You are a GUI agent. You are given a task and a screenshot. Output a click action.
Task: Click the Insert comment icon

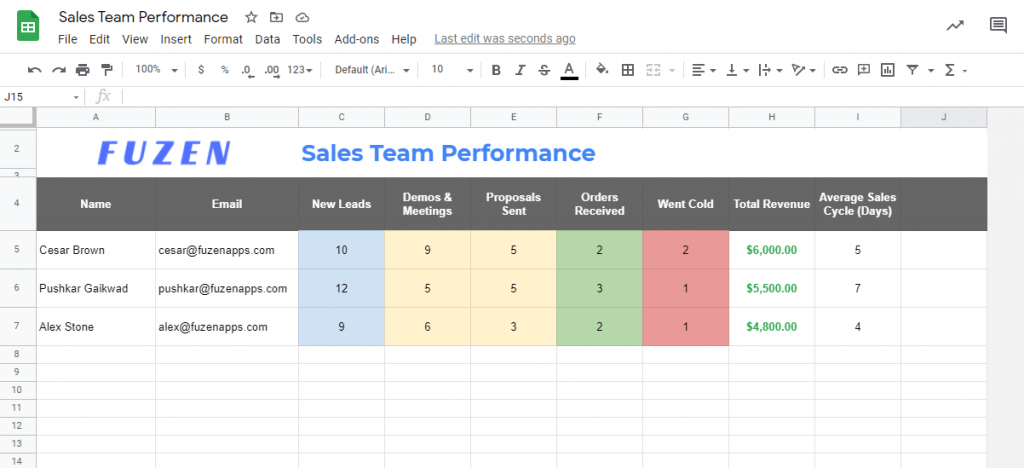click(x=863, y=70)
